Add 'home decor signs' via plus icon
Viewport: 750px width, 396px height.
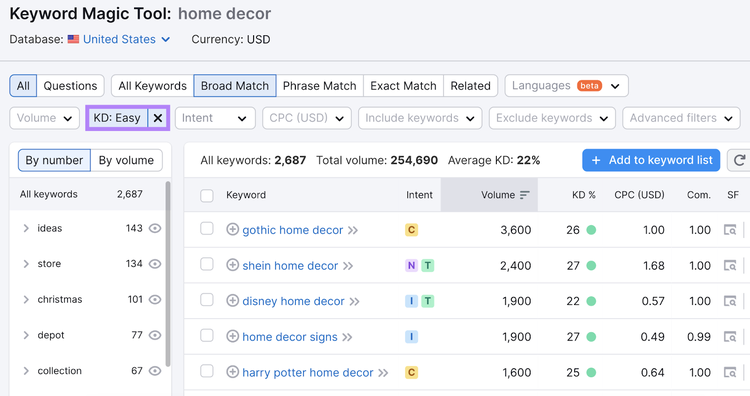click(x=232, y=336)
